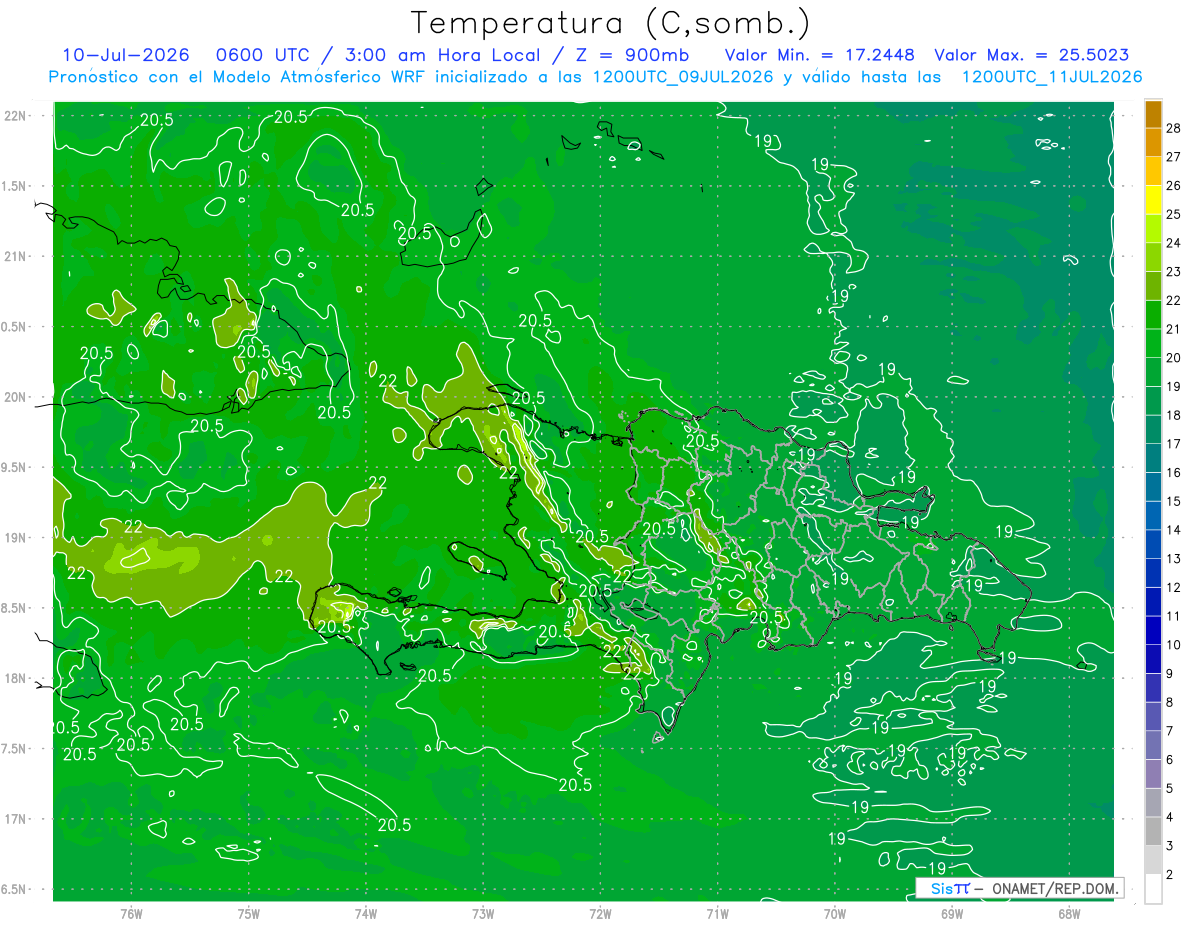Click the 71W longitude axis label
The image size is (1200, 927).
[x=717, y=914]
